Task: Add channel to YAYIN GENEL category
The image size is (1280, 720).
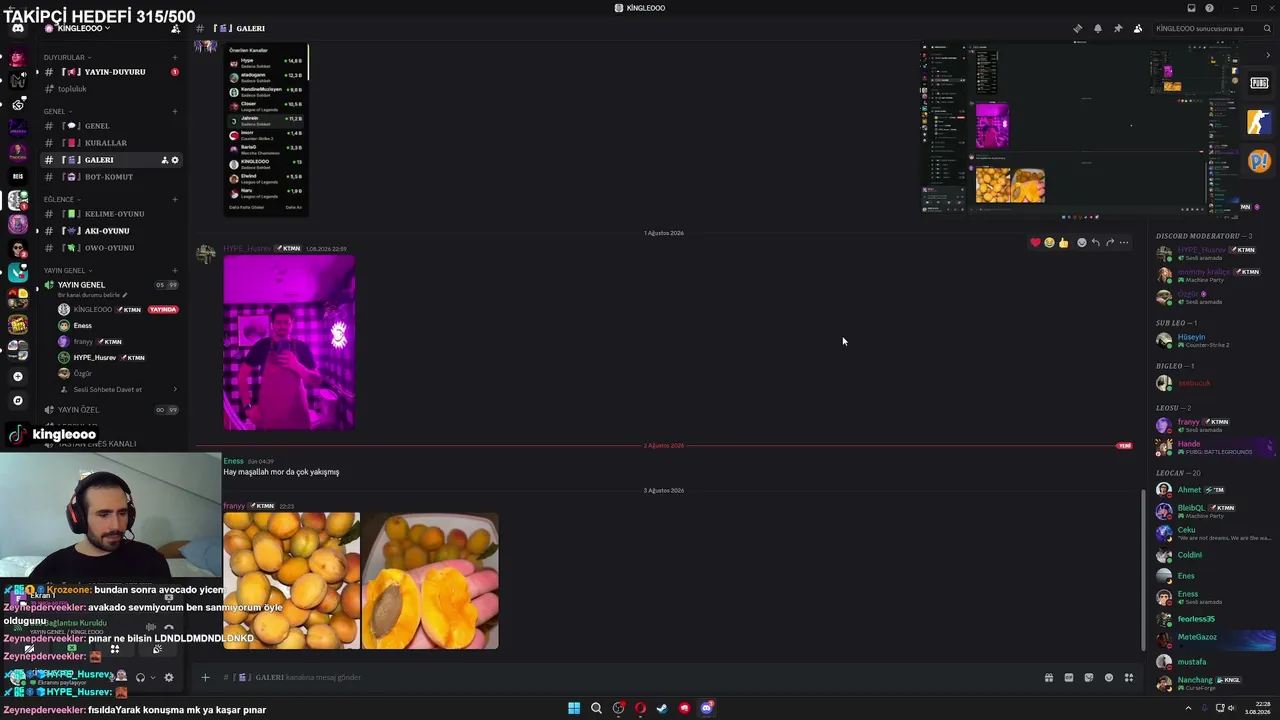Action: pyautogui.click(x=175, y=270)
